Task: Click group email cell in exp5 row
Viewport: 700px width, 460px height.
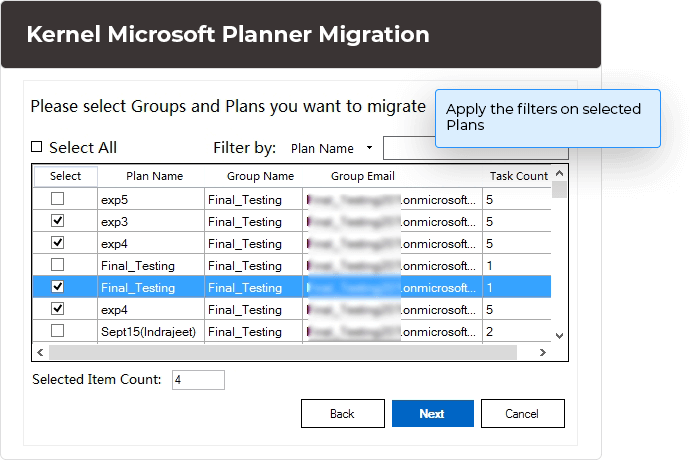Action: coord(392,199)
